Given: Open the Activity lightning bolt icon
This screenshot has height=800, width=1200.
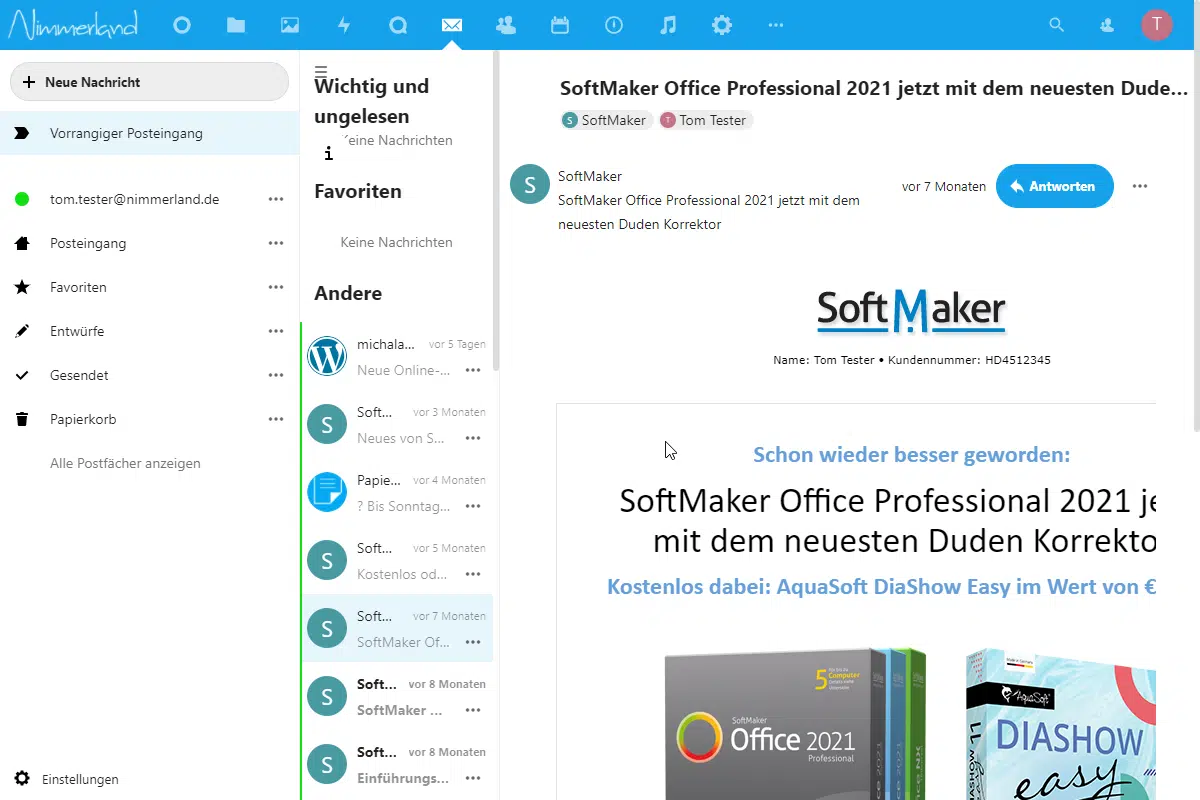Looking at the screenshot, I should click(x=344, y=25).
